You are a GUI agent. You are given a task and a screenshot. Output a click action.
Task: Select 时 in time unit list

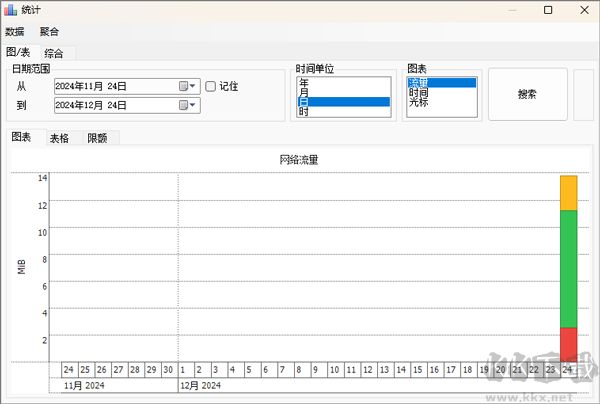click(x=344, y=111)
